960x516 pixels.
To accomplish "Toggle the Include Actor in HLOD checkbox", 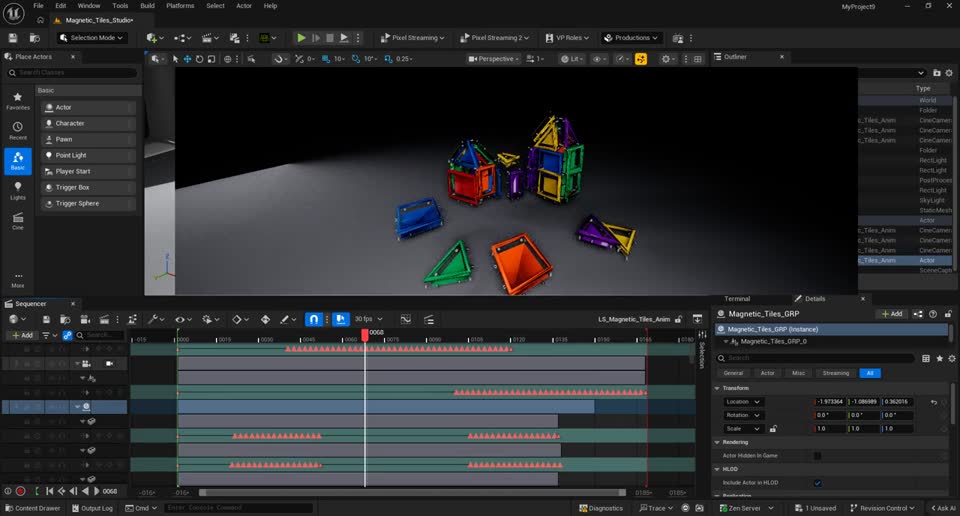I will point(817,483).
